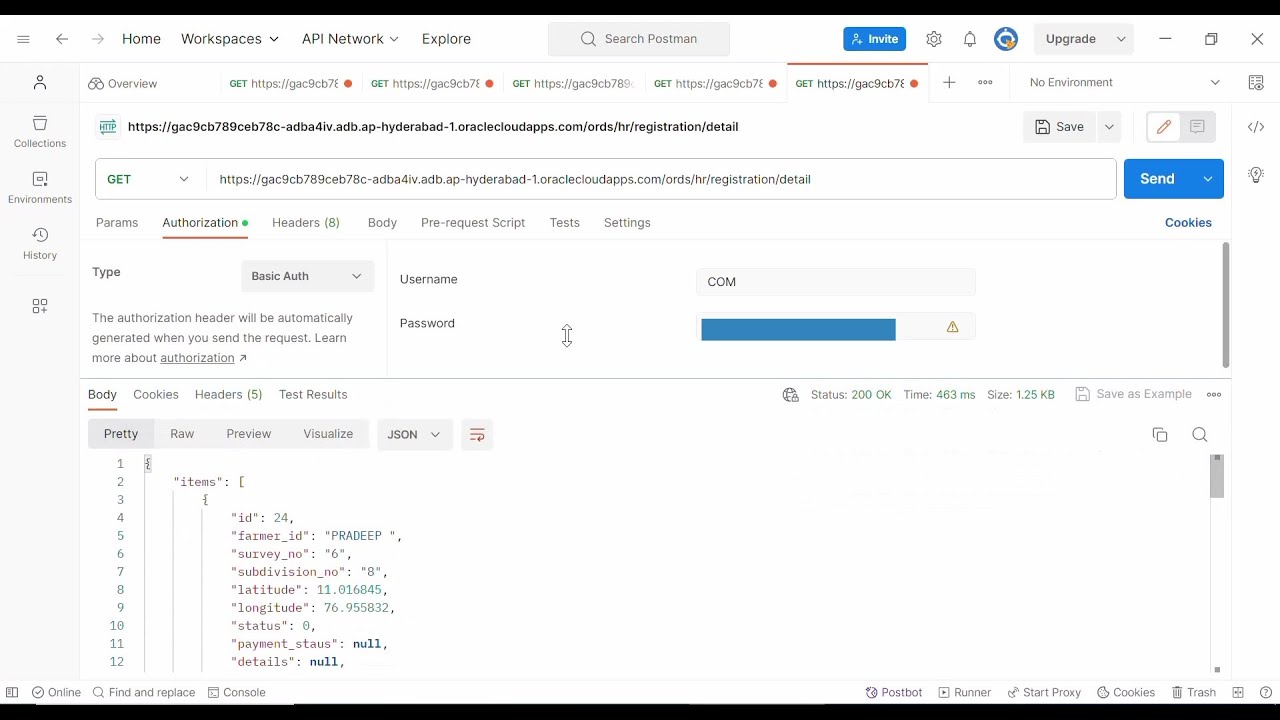Image resolution: width=1280 pixels, height=720 pixels.
Task: Open the Send options dropdown arrow
Action: (1208, 179)
